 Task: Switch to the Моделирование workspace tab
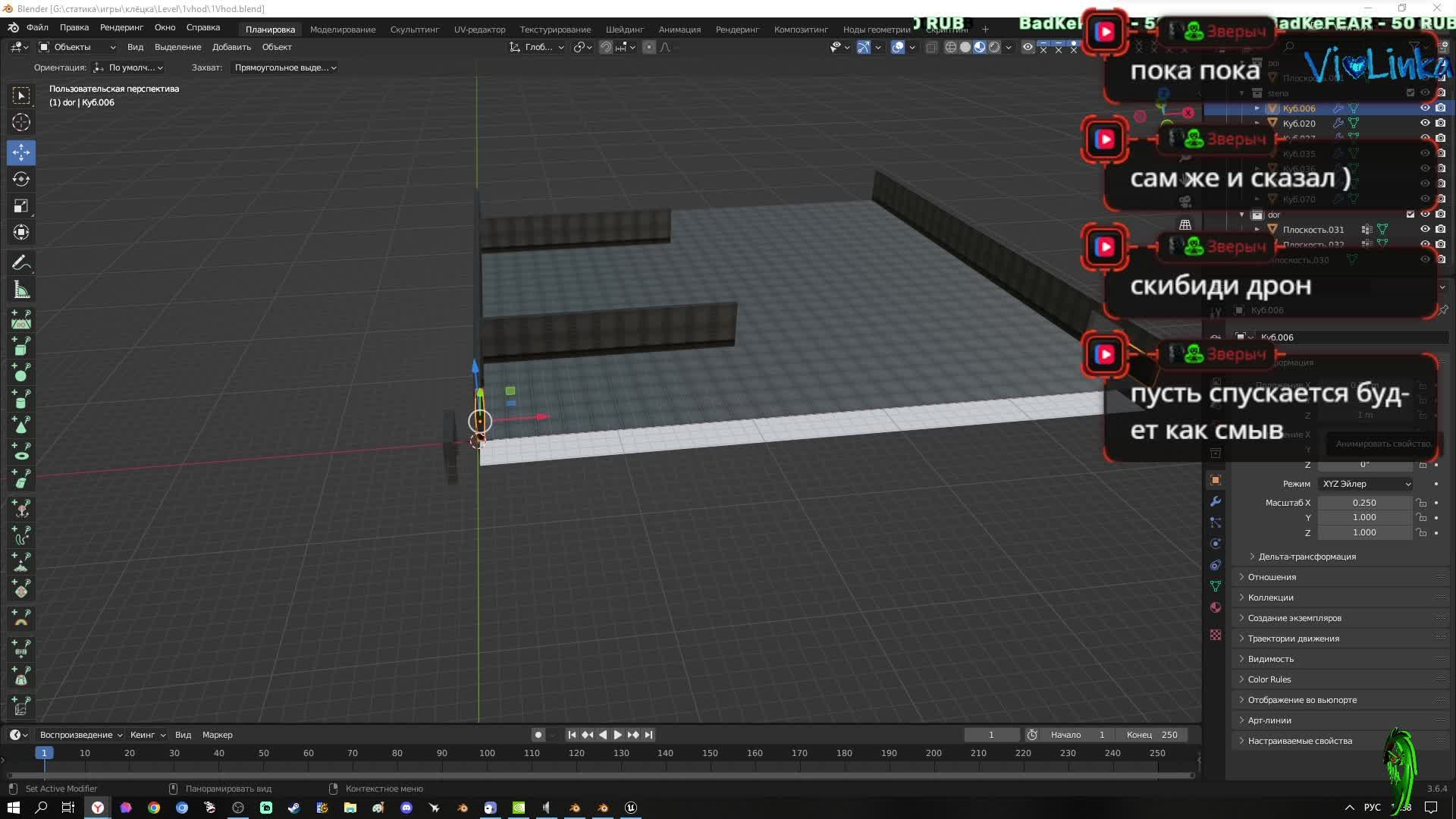(x=342, y=30)
